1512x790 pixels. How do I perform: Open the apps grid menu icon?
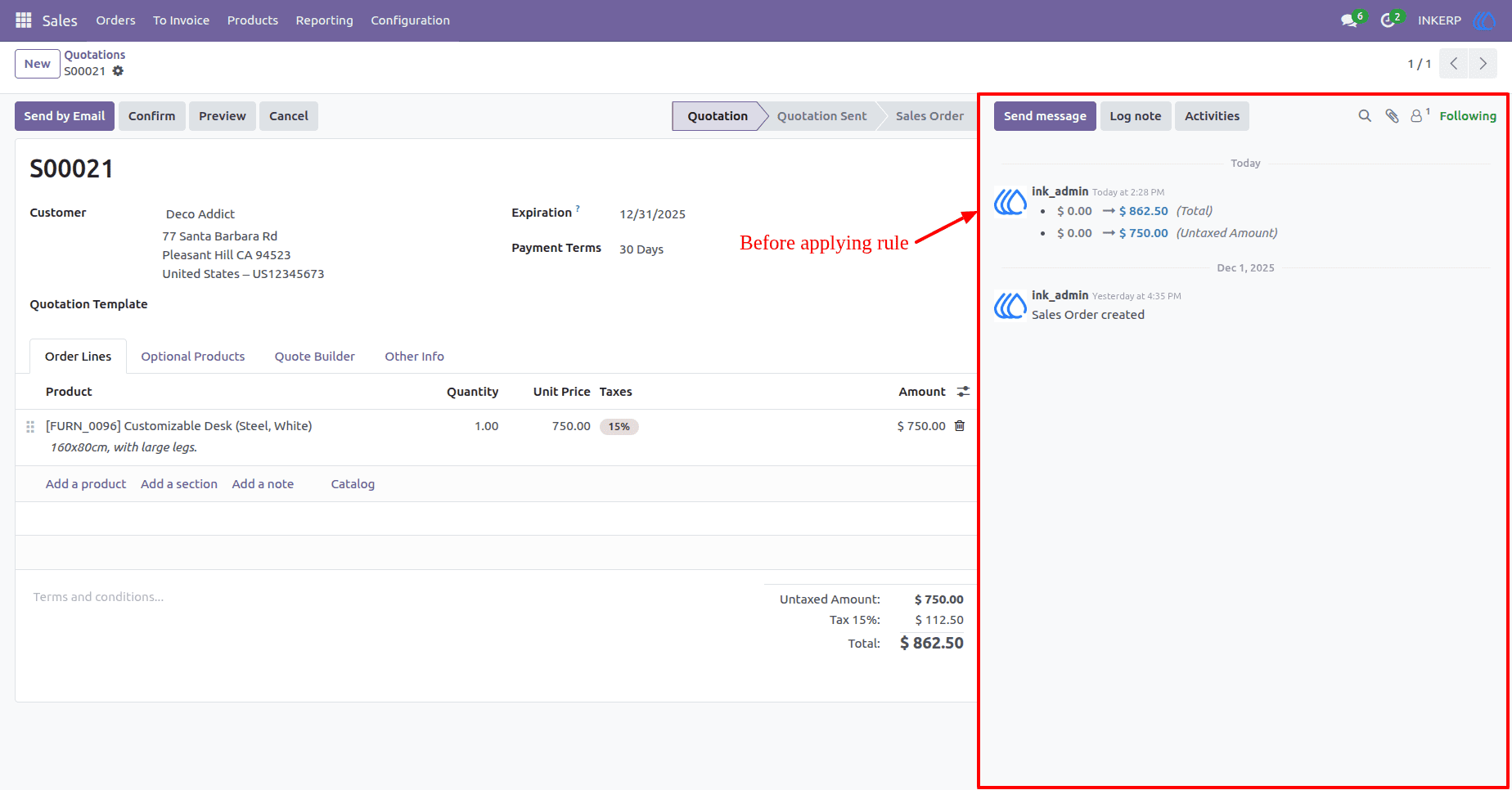click(x=24, y=20)
